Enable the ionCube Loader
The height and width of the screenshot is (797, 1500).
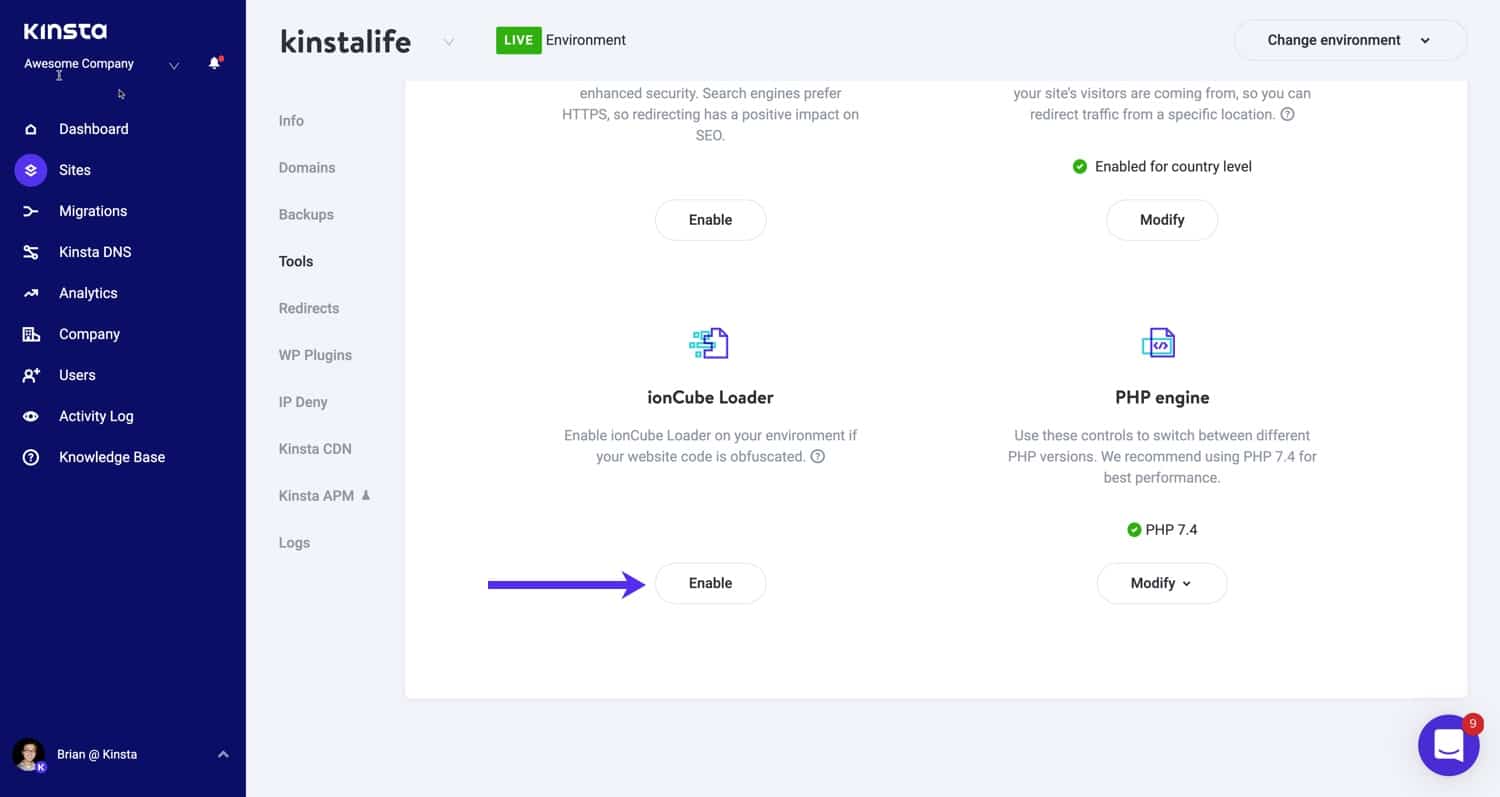pyautogui.click(x=710, y=583)
